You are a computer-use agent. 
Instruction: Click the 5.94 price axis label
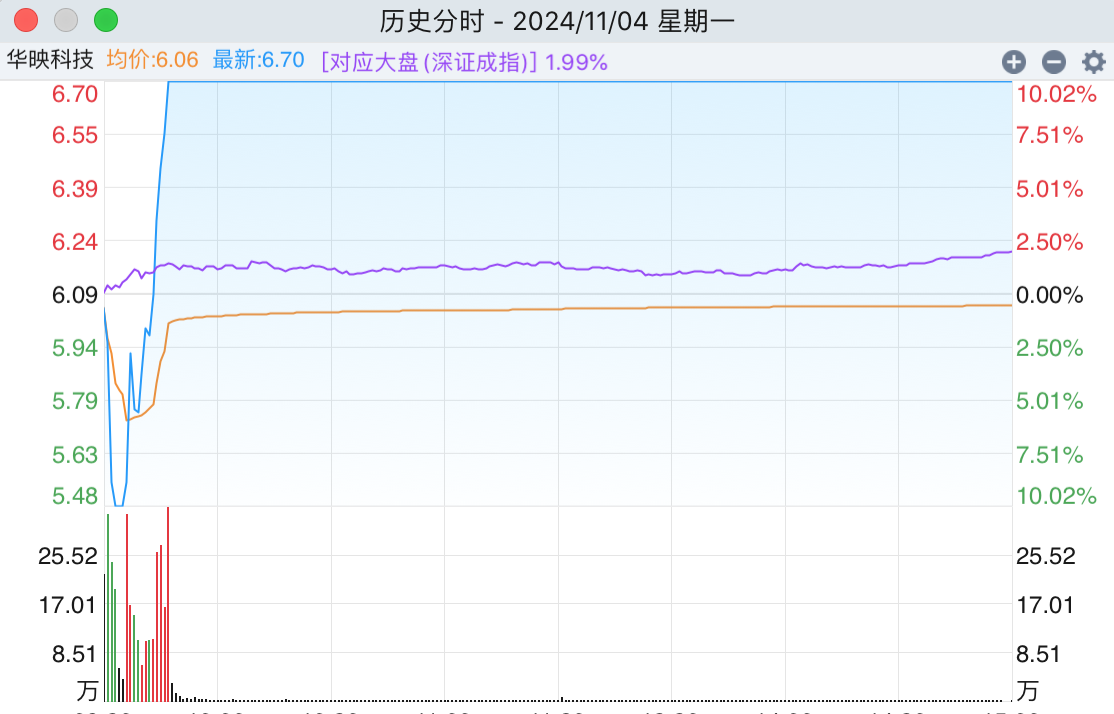click(75, 348)
